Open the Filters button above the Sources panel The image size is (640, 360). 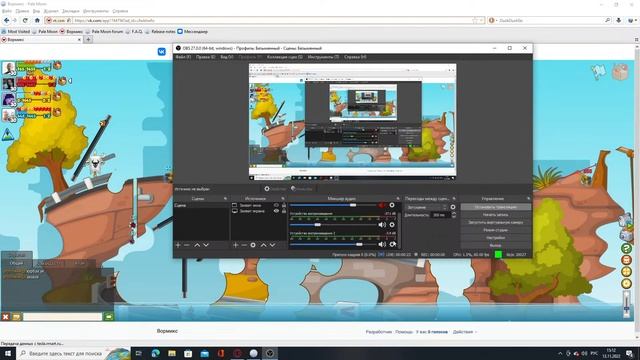pos(302,189)
